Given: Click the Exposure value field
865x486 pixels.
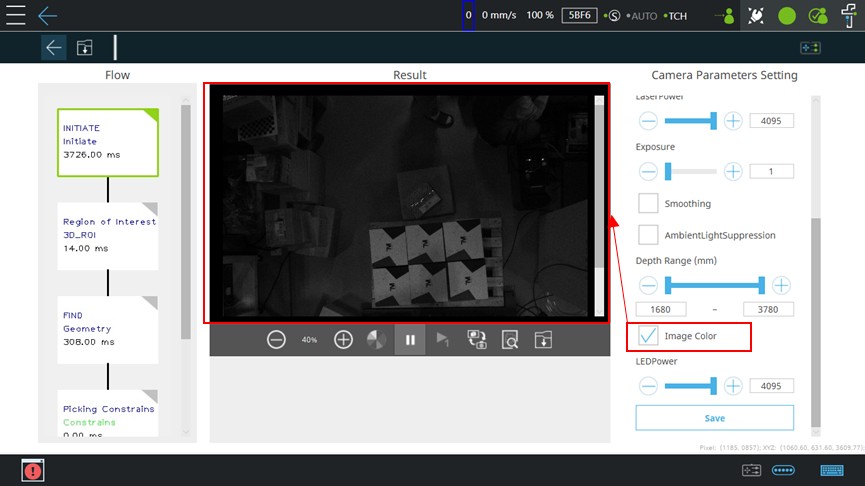Looking at the screenshot, I should pyautogui.click(x=771, y=172).
